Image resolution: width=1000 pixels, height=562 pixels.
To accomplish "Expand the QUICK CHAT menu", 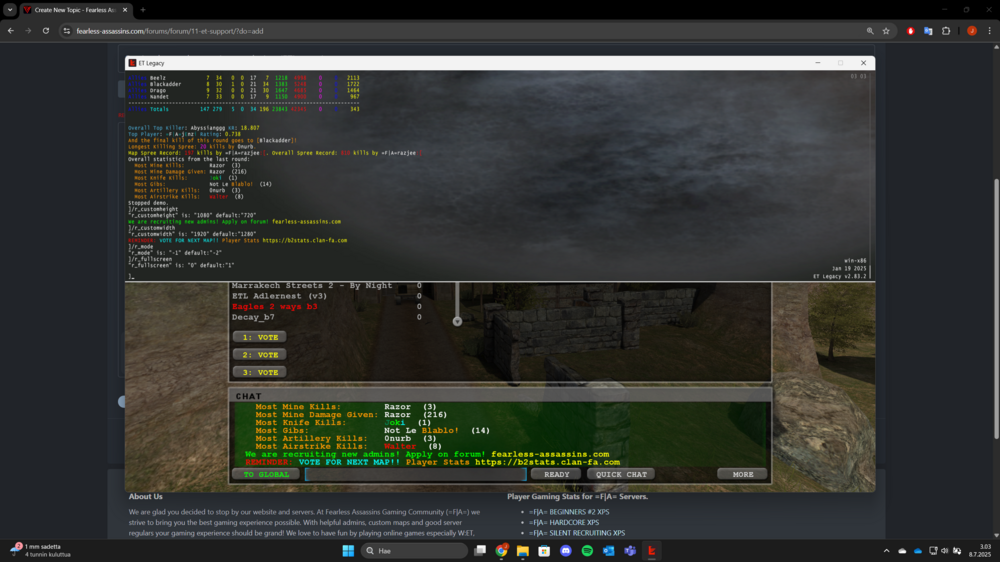I will (x=621, y=475).
